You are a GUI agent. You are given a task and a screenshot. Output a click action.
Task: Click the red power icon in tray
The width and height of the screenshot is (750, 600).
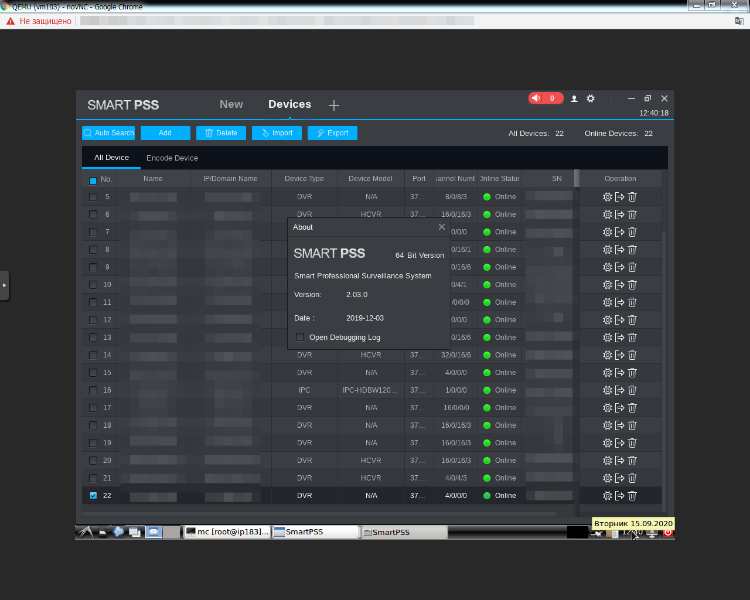click(668, 532)
